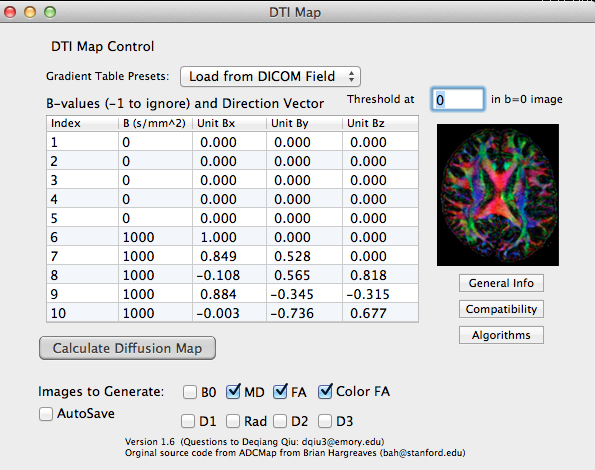Select the B value cell in row 6
595x470 pixels.
155,237
